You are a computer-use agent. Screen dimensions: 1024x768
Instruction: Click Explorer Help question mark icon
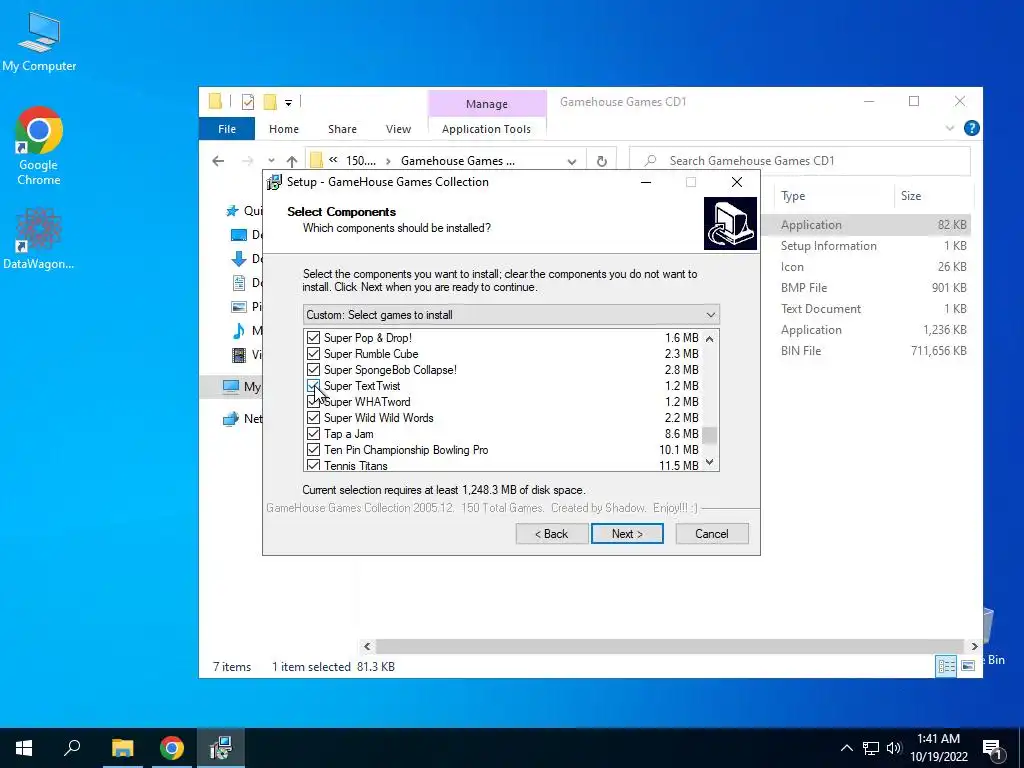[x=972, y=128]
